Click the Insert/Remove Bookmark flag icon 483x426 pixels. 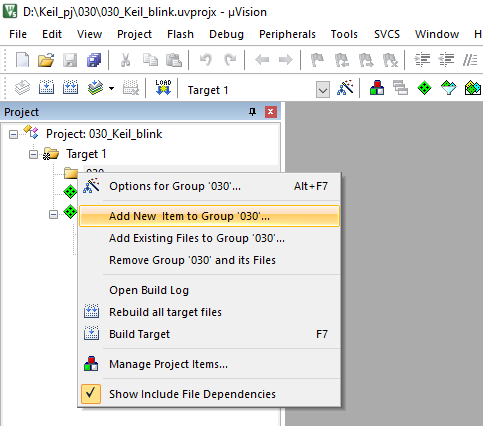tap(317, 60)
